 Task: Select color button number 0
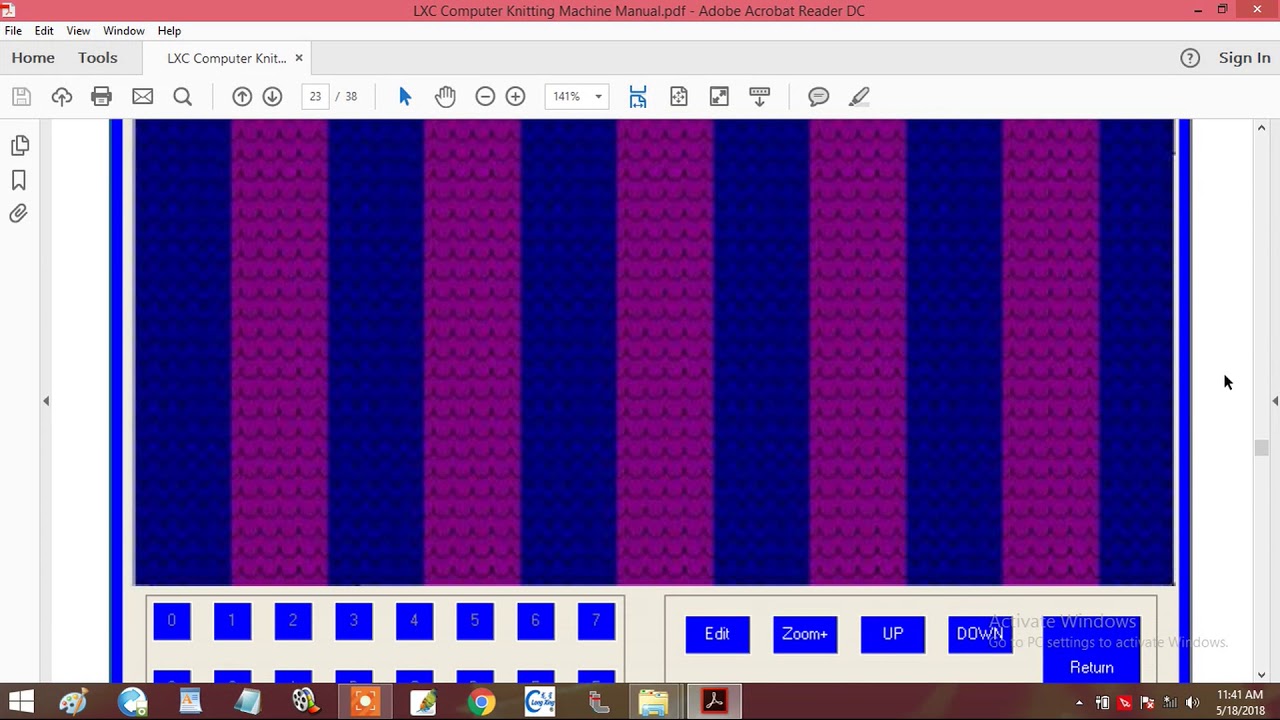(172, 621)
